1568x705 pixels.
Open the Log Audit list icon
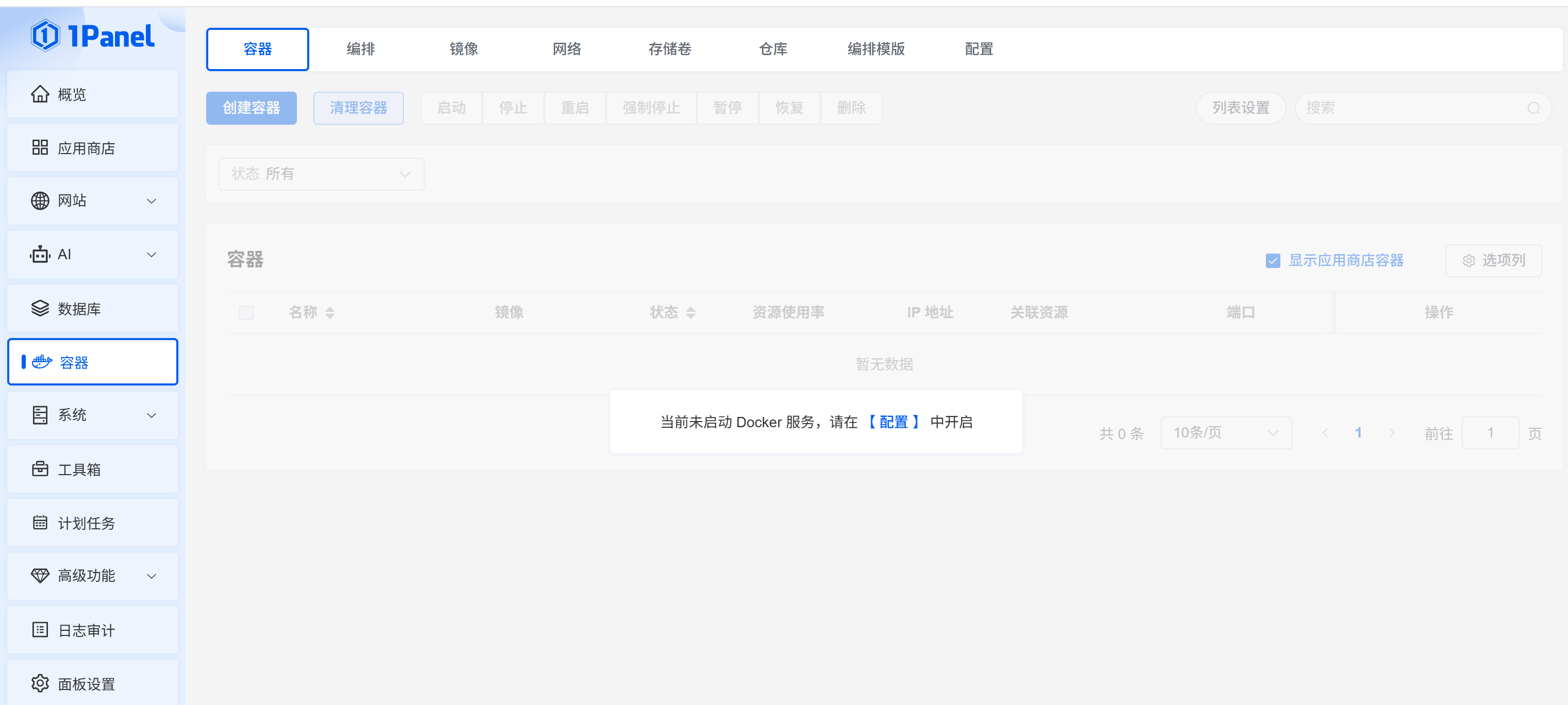pyautogui.click(x=40, y=630)
